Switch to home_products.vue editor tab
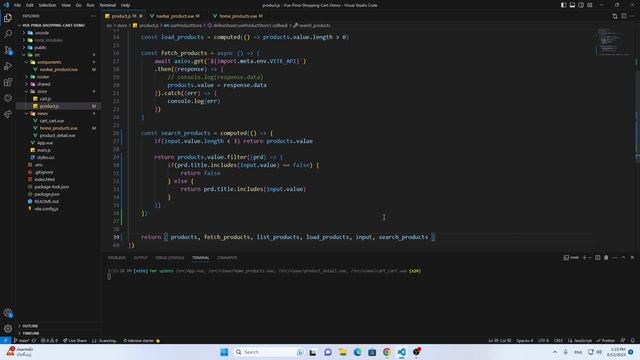 (x=238, y=16)
